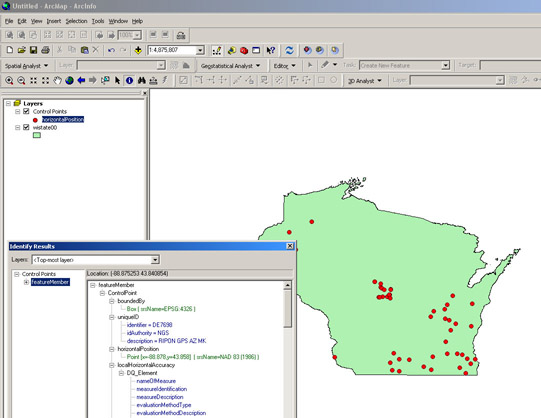Screen dimensions: 541x418
Task: Open the Find binoculars tool
Action: pyautogui.click(x=141, y=80)
